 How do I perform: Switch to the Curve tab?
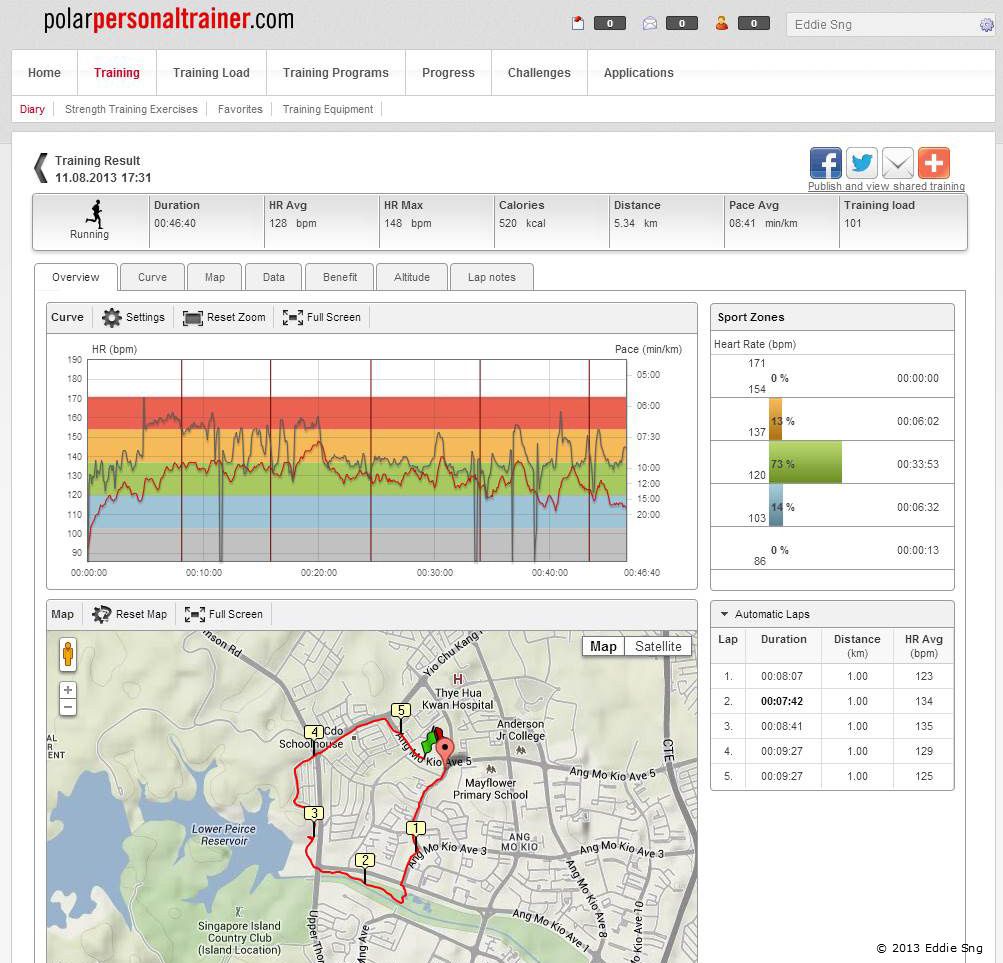(152, 277)
